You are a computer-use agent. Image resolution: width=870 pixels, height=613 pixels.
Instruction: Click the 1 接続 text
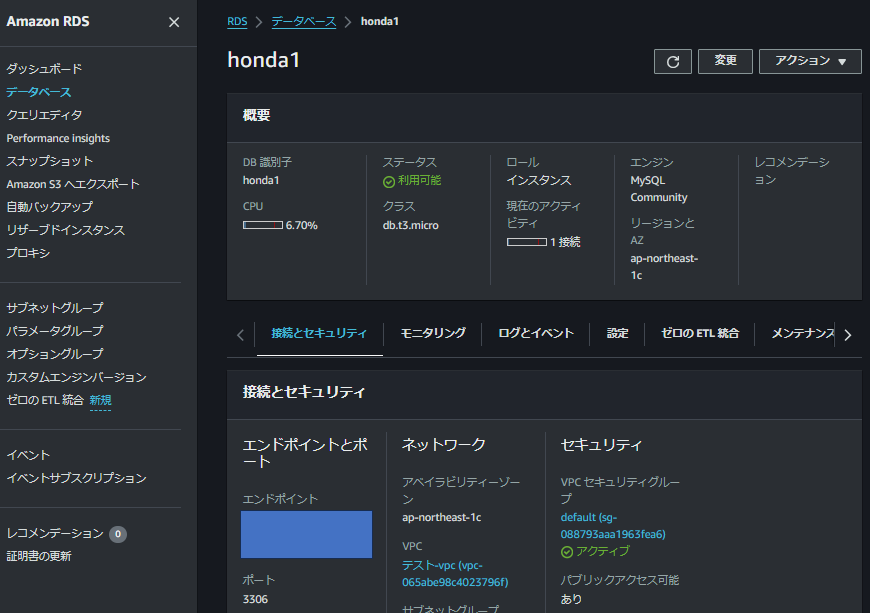565,242
